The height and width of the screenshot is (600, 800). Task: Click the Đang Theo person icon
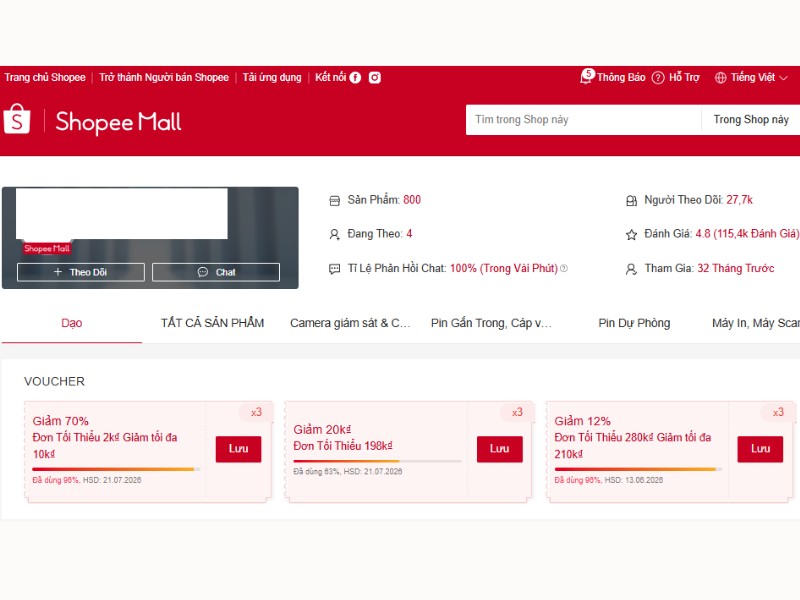[335, 234]
